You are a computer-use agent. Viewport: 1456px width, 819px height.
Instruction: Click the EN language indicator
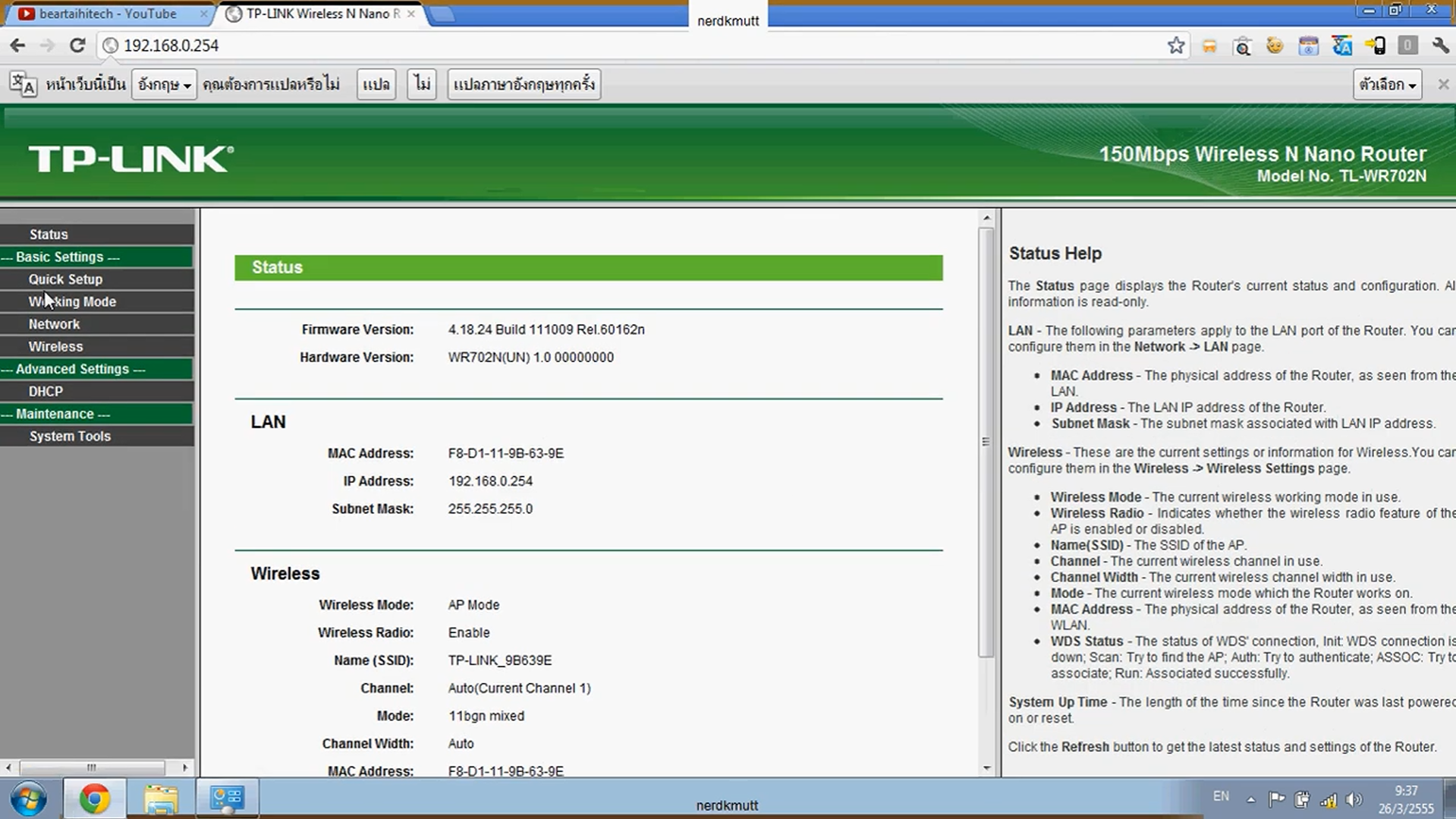(x=1221, y=796)
